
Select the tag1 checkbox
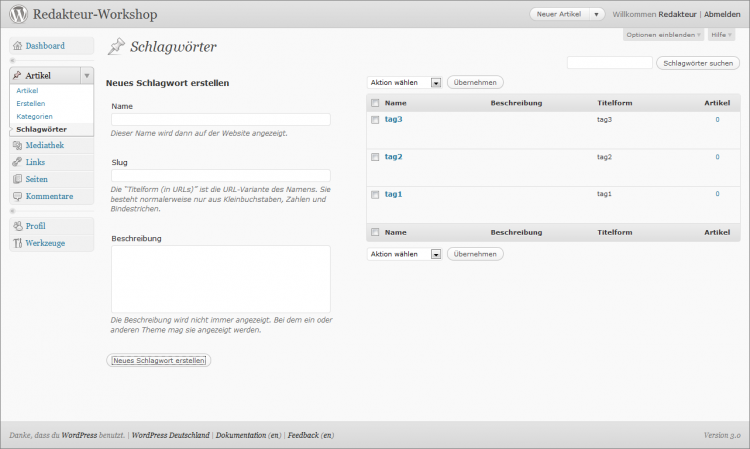click(375, 194)
